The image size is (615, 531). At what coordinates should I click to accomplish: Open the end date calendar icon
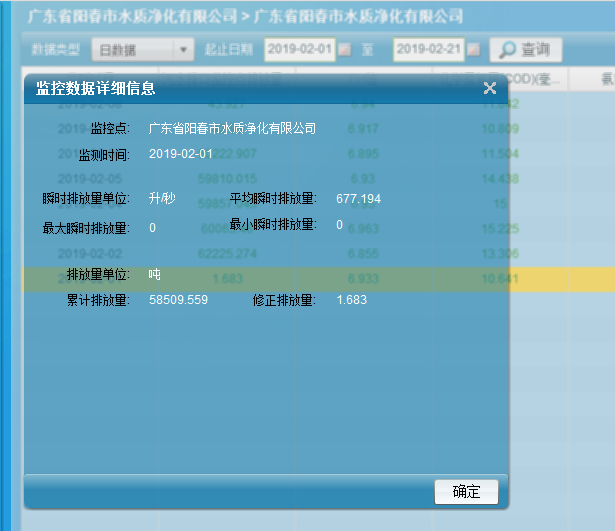click(473, 50)
